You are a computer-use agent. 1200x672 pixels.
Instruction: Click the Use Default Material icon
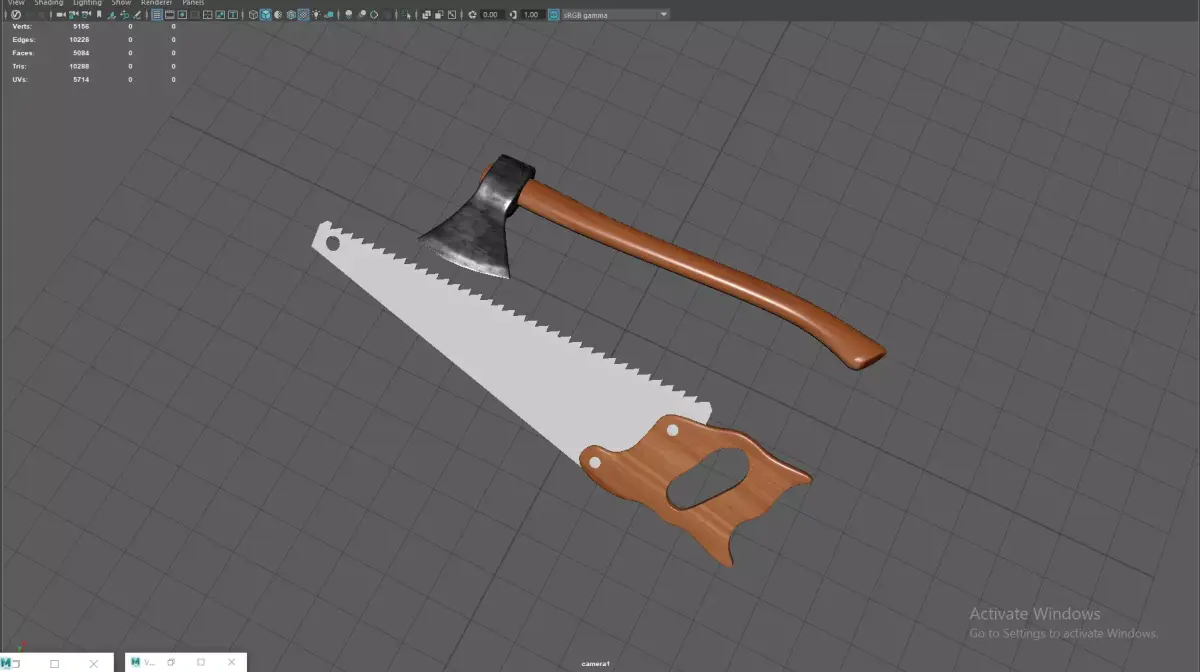[278, 15]
